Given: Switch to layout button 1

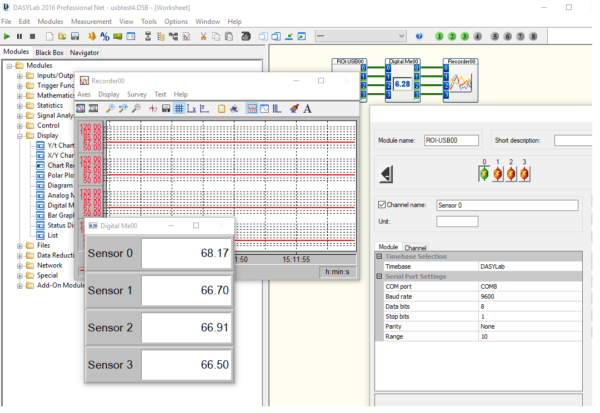Looking at the screenshot, I should [x=439, y=36].
